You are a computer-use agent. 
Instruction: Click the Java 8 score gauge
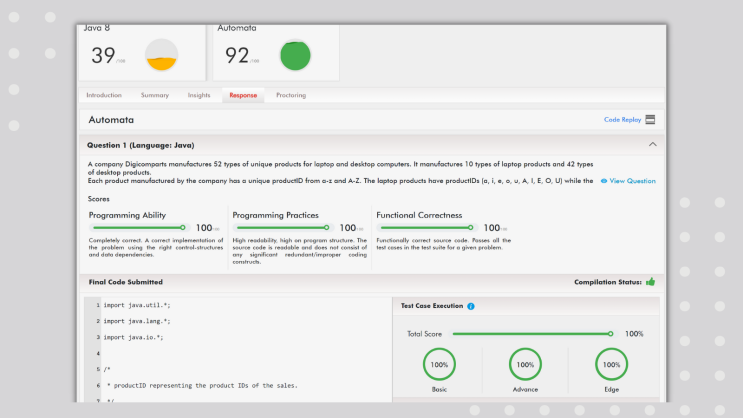coord(161,55)
